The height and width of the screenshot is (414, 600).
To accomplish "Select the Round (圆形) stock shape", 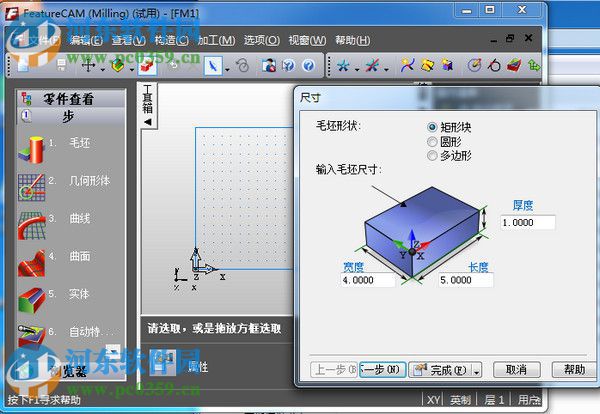I will (x=432, y=142).
